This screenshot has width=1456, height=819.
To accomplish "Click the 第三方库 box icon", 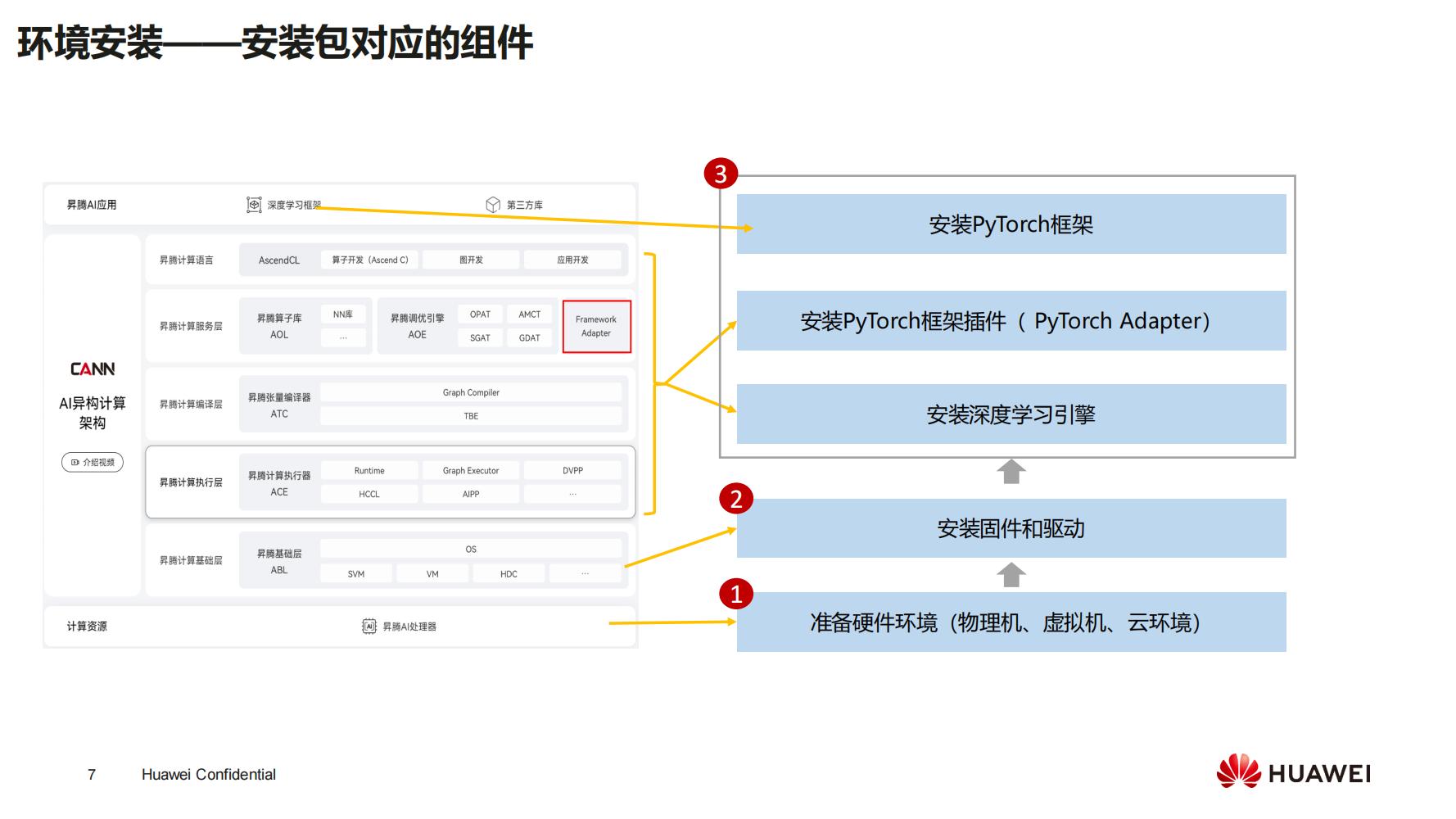I will 493,205.
